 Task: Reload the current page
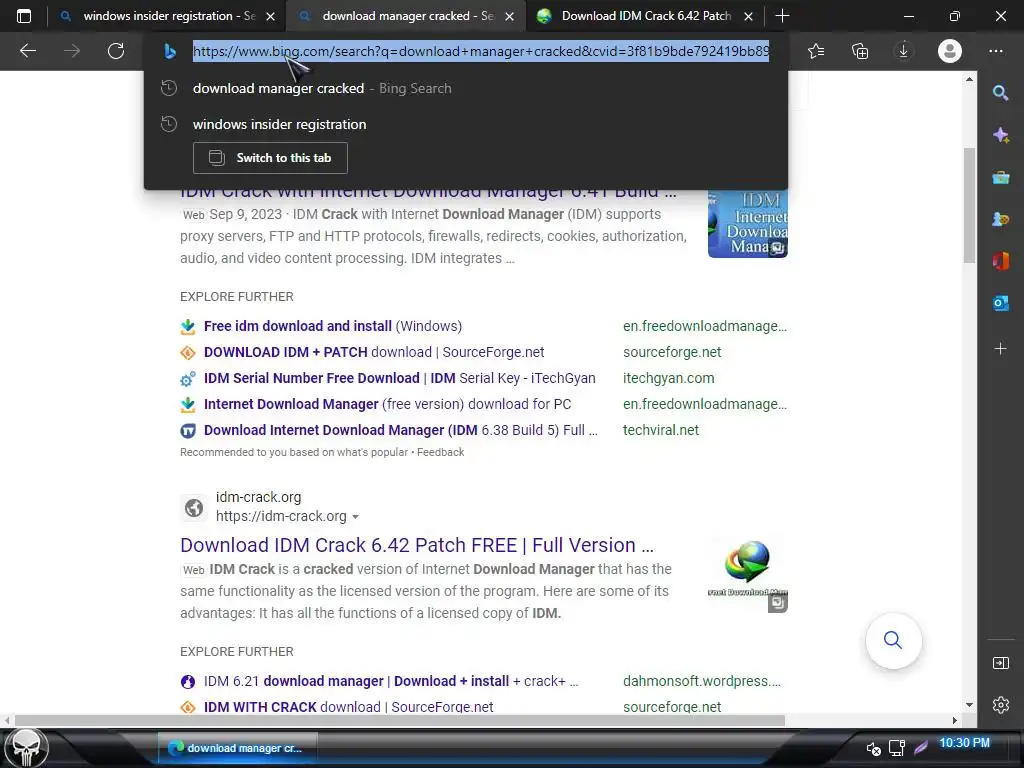coord(116,51)
